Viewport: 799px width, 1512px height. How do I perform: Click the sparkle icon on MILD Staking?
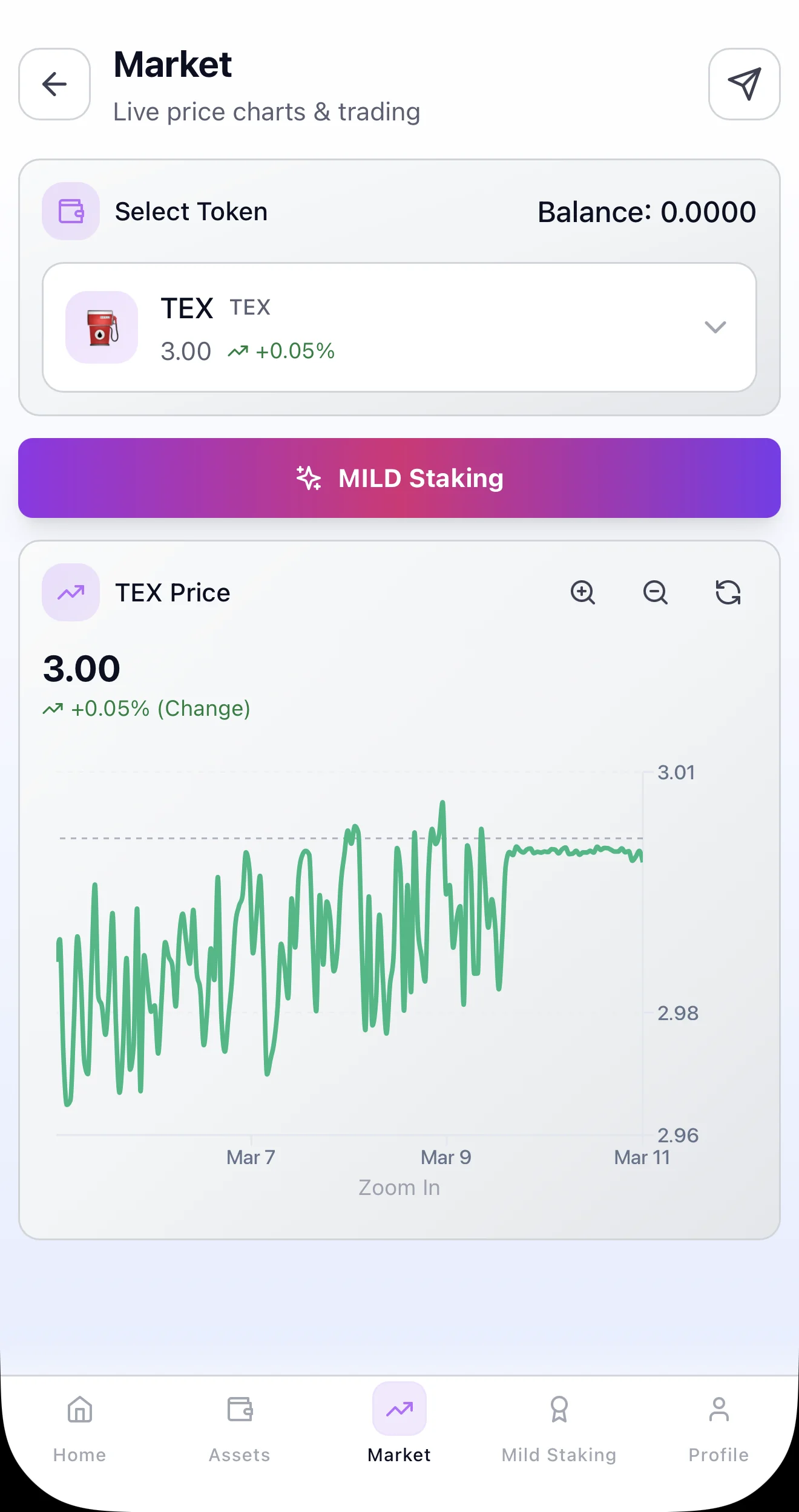coord(309,478)
